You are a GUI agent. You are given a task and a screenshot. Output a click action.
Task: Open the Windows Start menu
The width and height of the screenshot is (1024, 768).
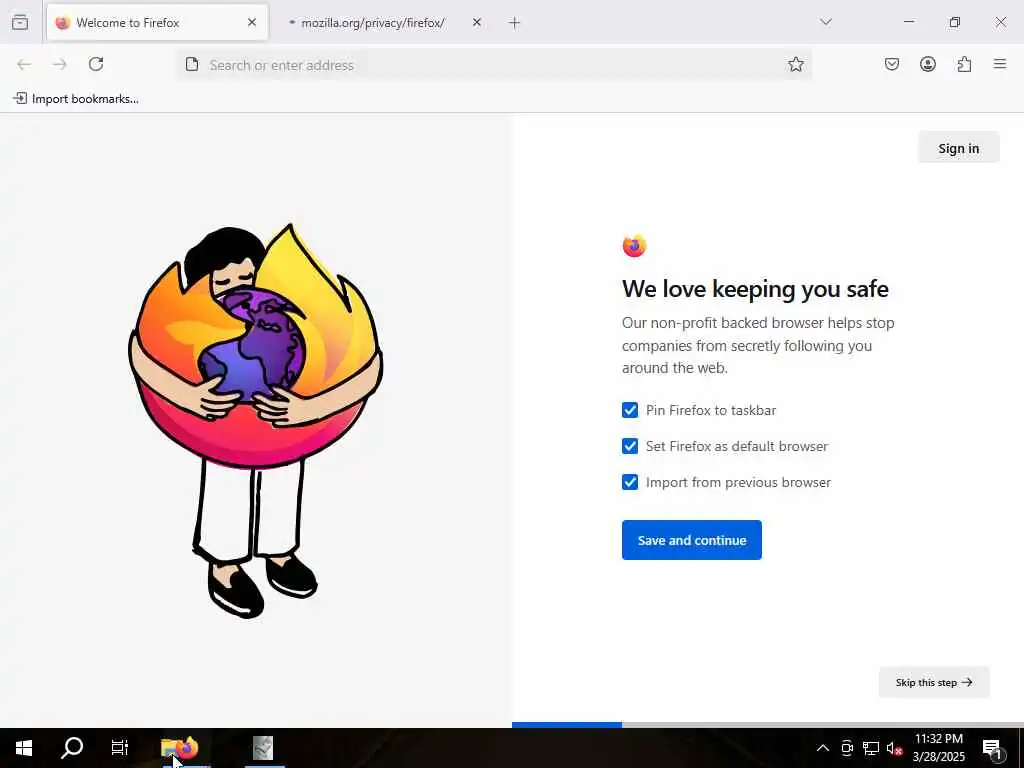pyautogui.click(x=24, y=748)
